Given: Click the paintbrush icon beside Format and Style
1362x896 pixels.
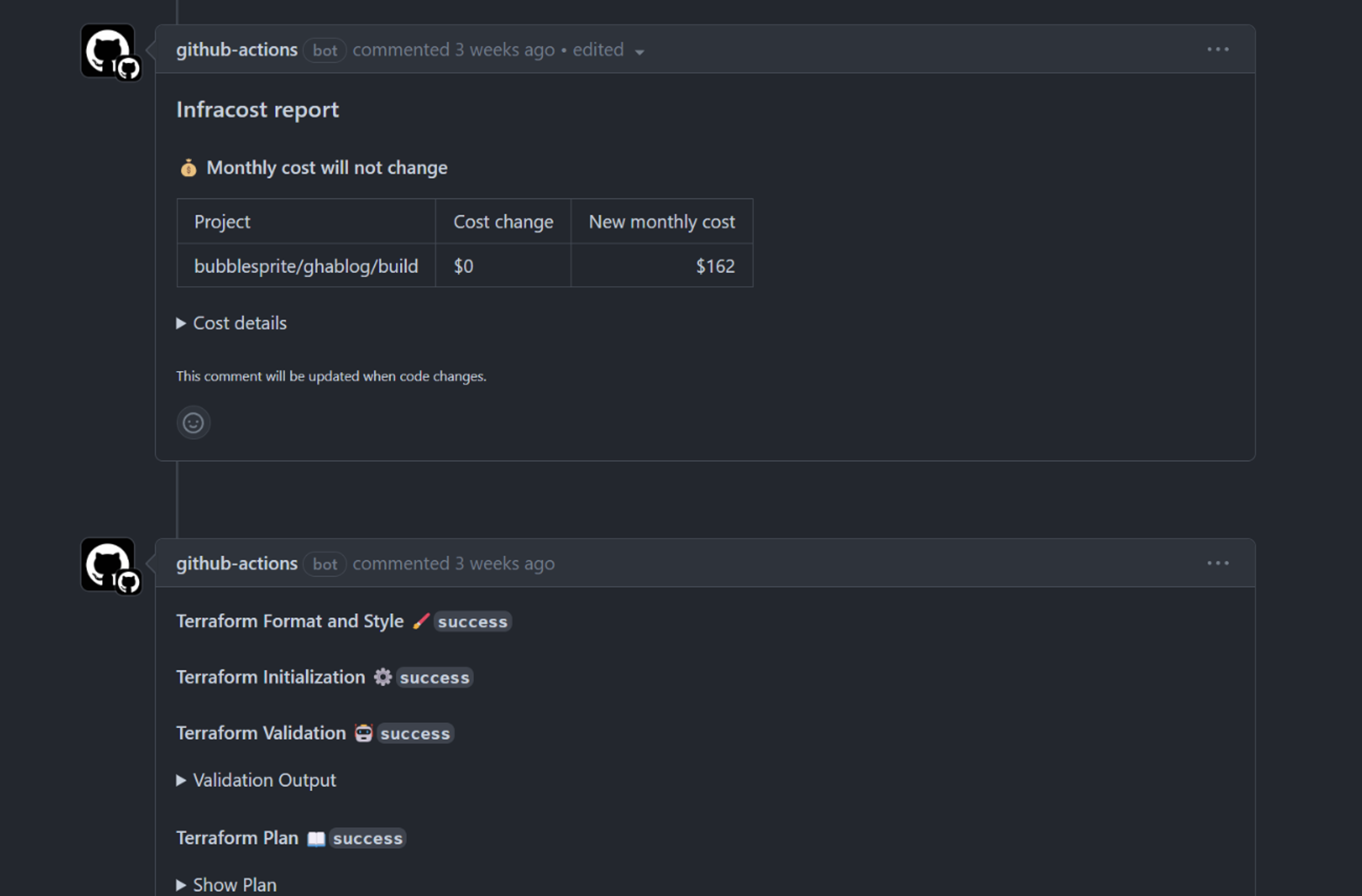Looking at the screenshot, I should 421,620.
